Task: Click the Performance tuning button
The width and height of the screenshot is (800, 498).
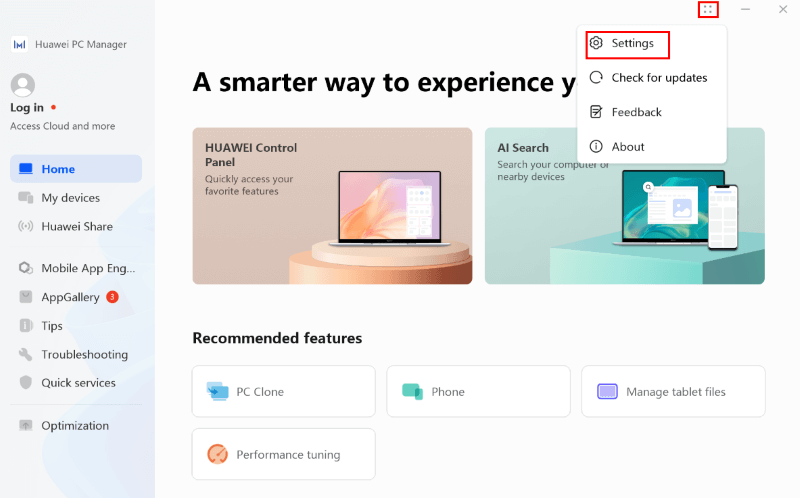Action: [x=284, y=454]
